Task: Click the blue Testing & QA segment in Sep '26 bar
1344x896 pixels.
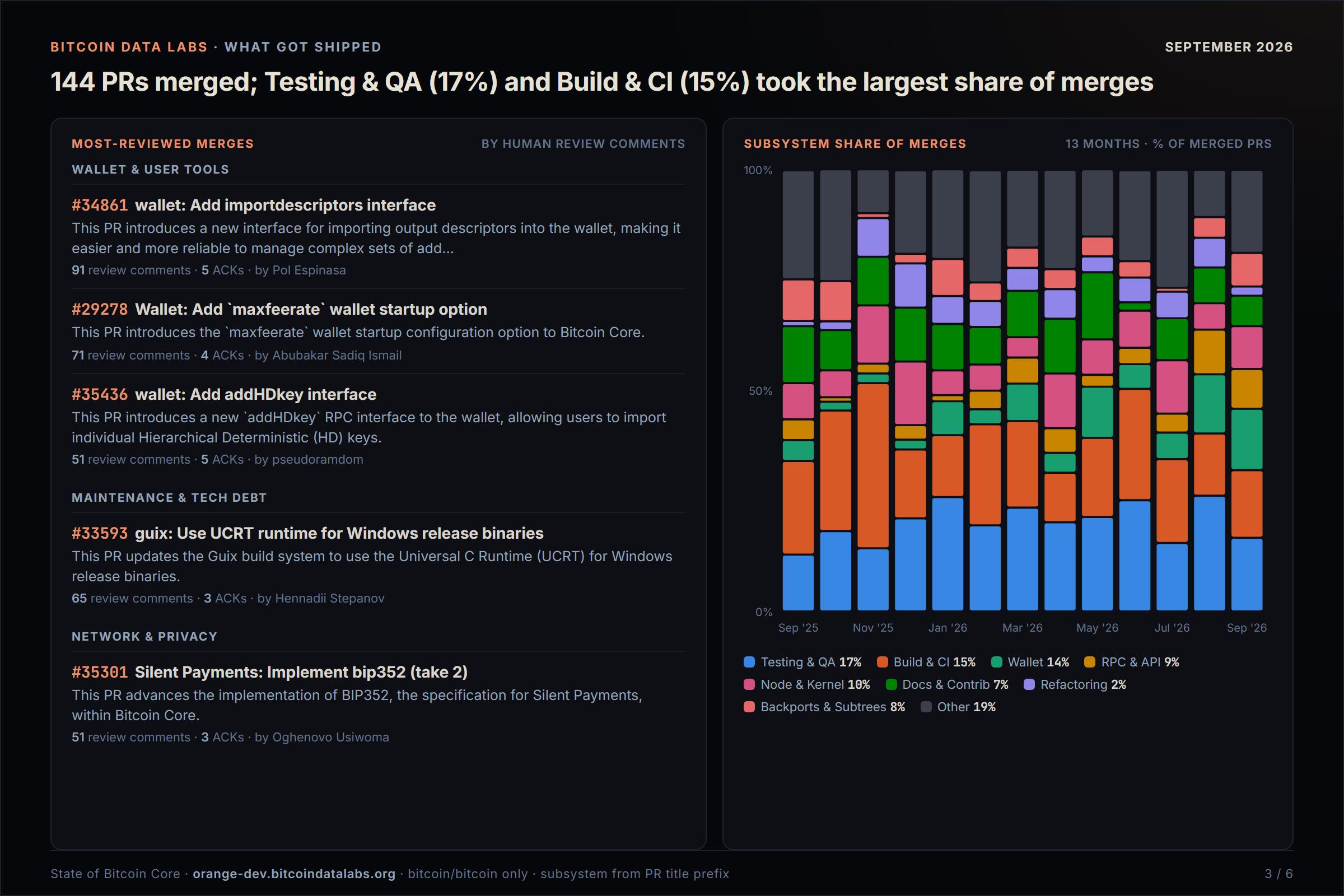Action: click(x=1247, y=575)
